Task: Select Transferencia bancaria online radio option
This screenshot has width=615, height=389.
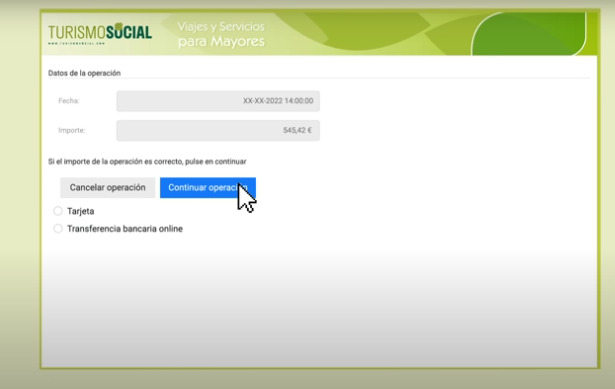Action: coord(58,229)
